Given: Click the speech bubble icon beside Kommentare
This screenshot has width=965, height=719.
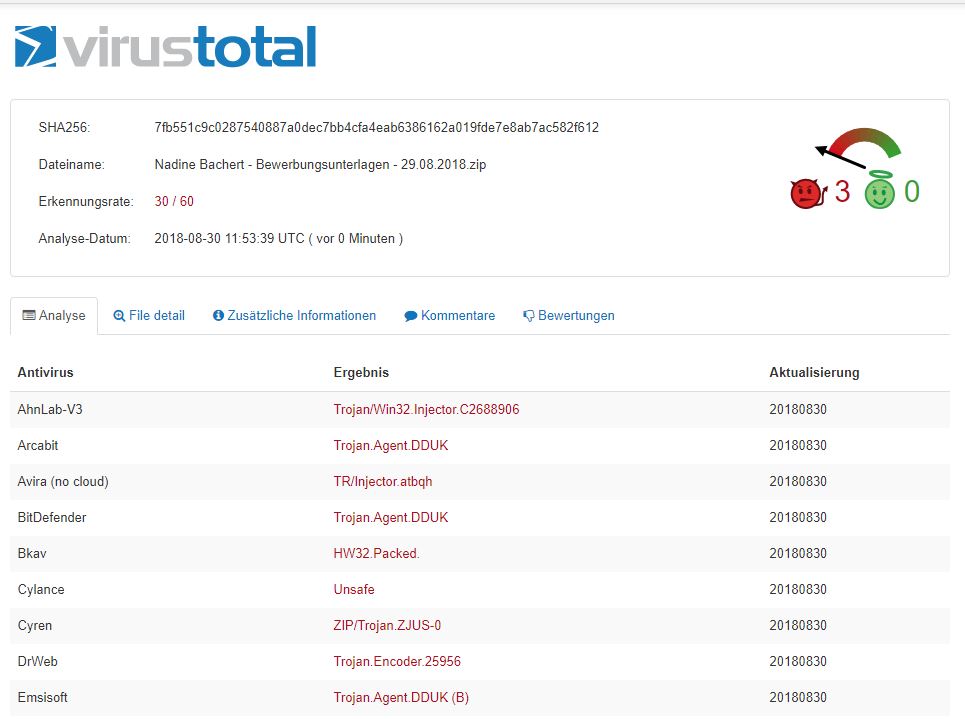Looking at the screenshot, I should tap(410, 316).
